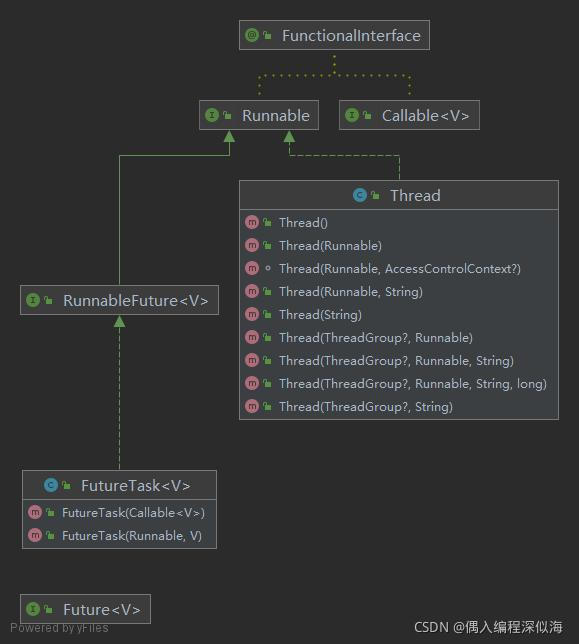Select Thread(Runnable, String) constructor row
Image resolution: width=579 pixels, height=644 pixels.
click(399, 292)
